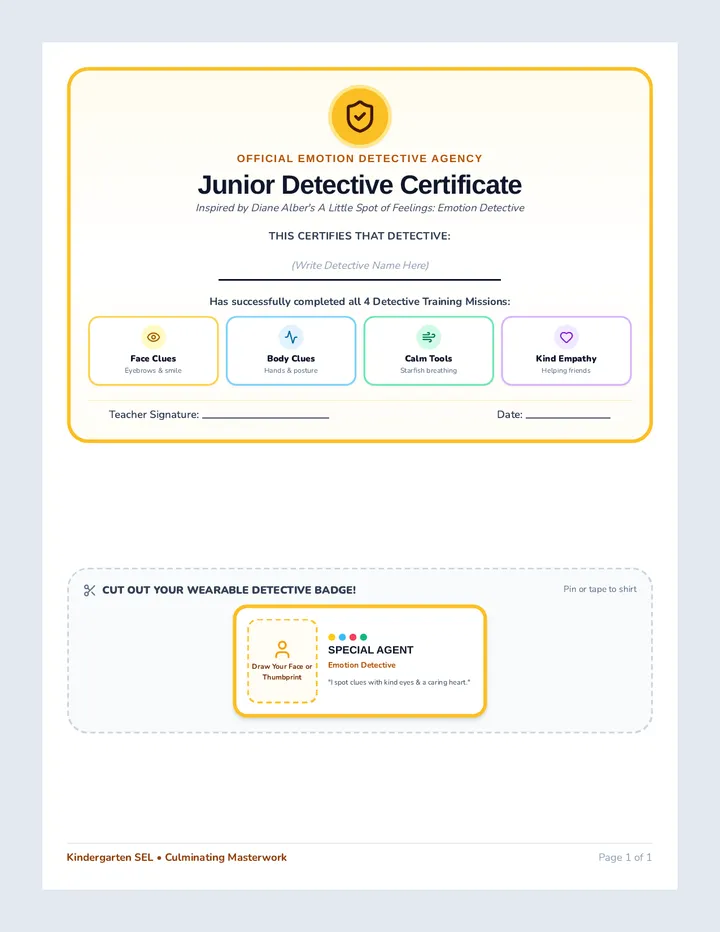The image size is (720, 932).
Task: Click the Draw Your Face or Thumbprint box
Action: (x=282, y=661)
